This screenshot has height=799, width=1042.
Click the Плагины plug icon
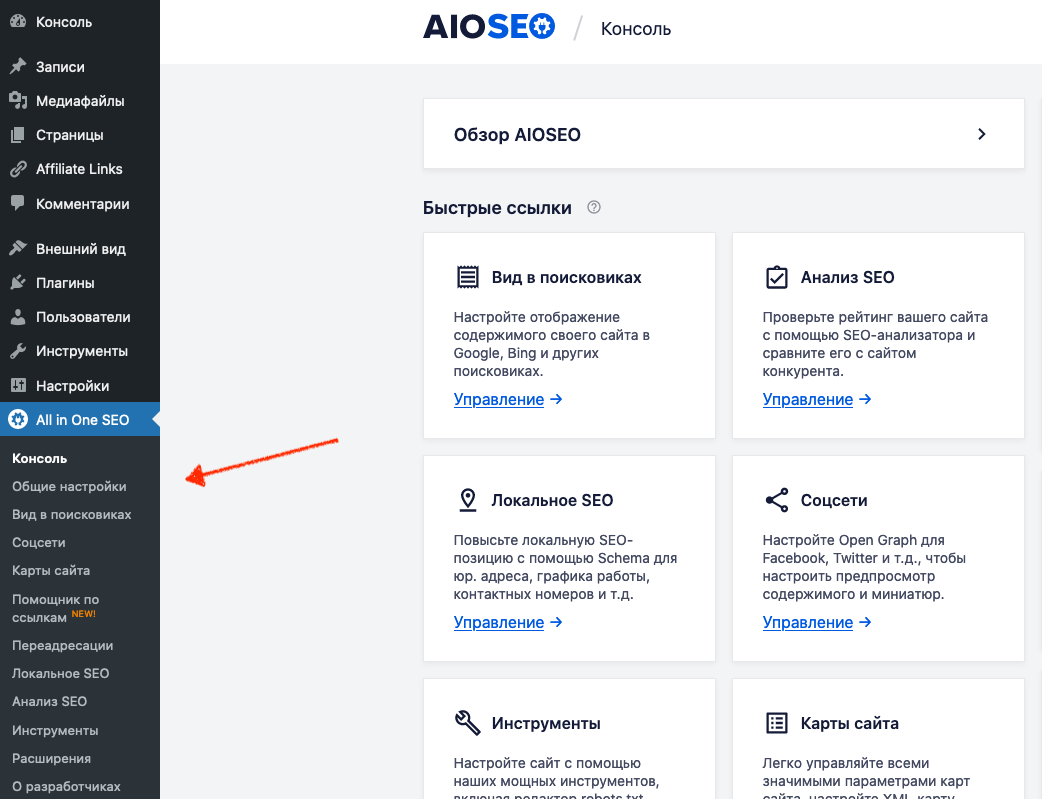point(18,283)
